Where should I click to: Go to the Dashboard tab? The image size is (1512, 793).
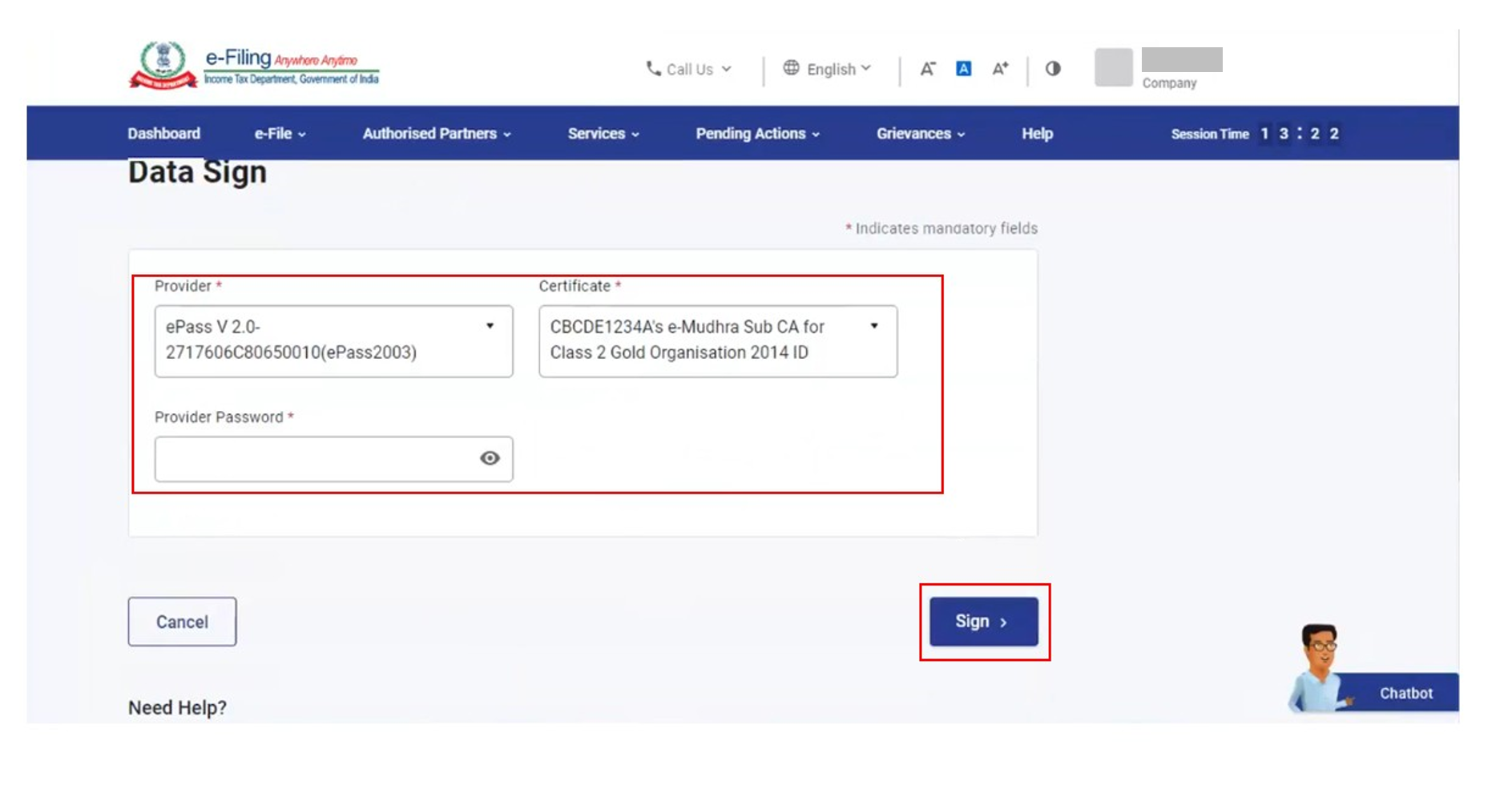point(163,134)
